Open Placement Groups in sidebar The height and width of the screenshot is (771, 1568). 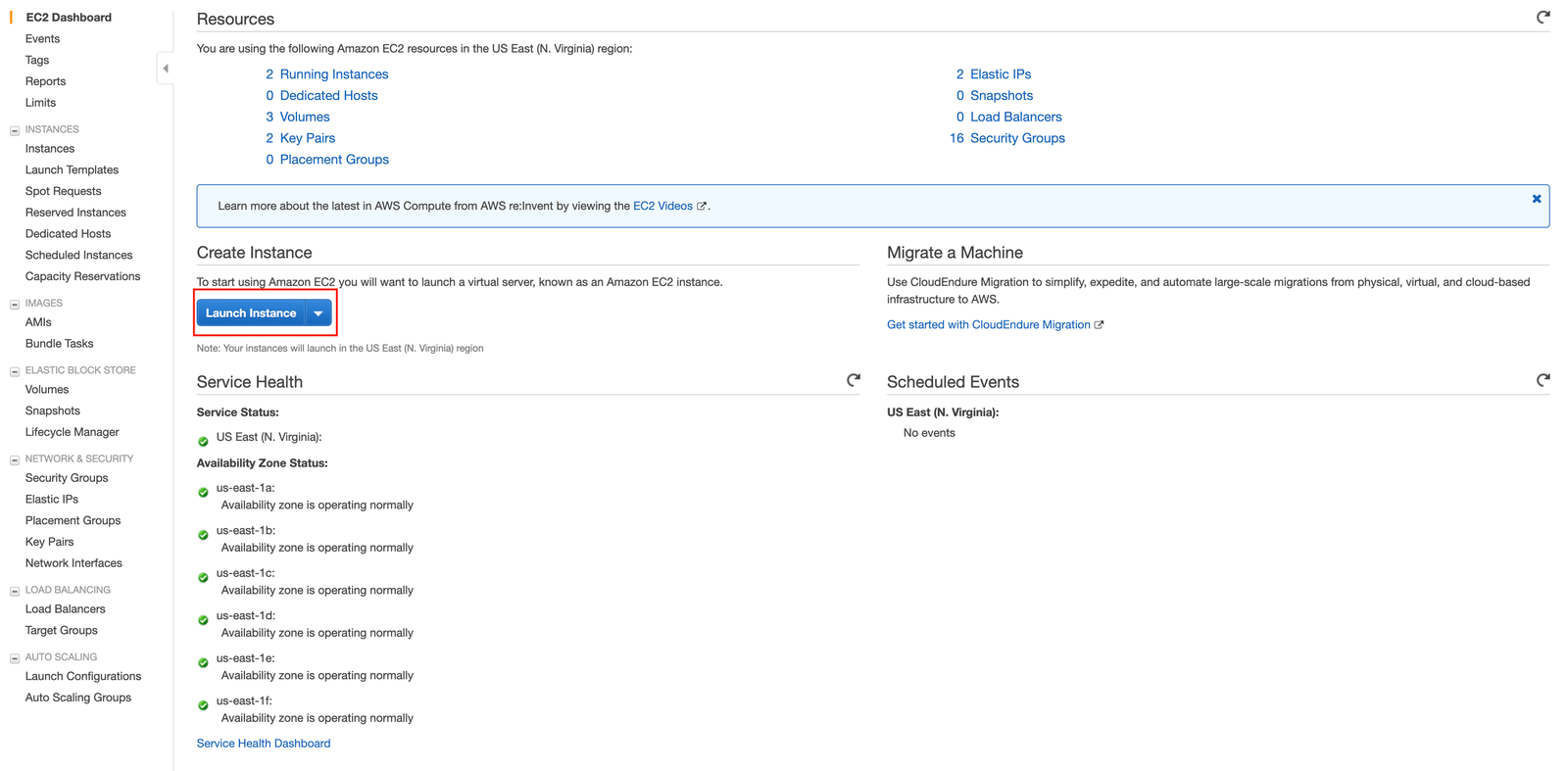[x=73, y=521]
